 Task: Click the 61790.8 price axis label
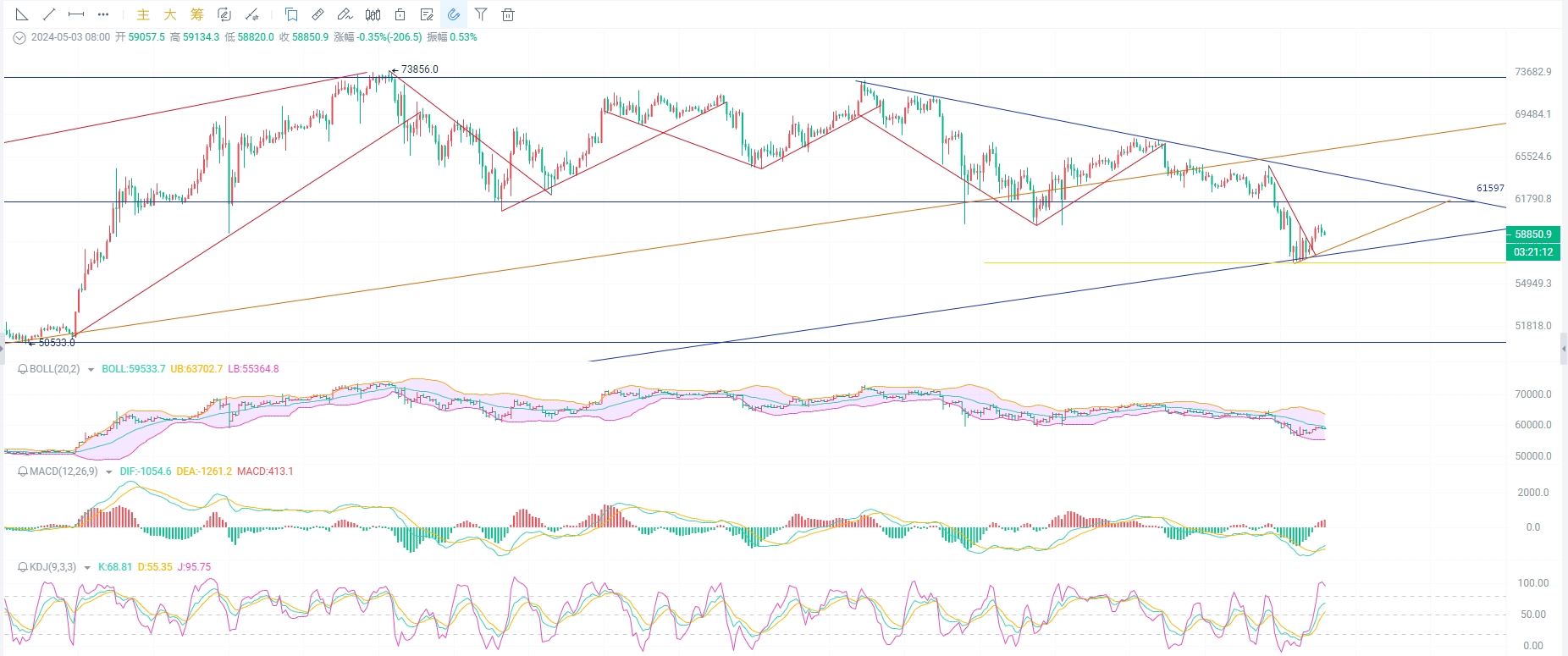pyautogui.click(x=1533, y=199)
